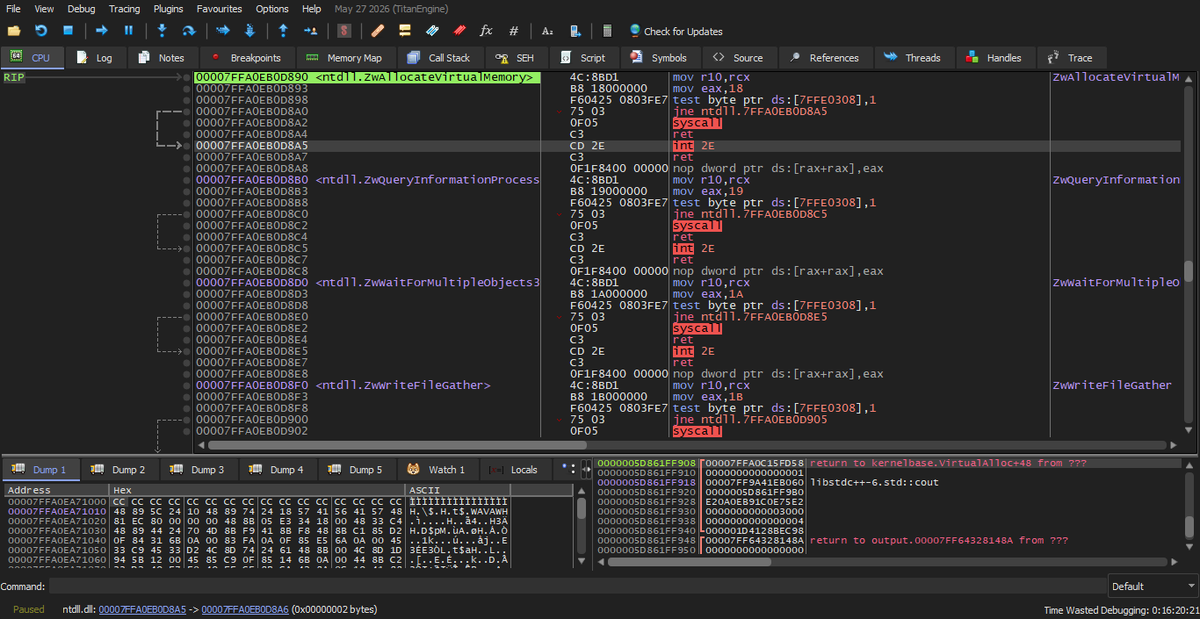Stop debugging with the square stop icon

(68, 31)
